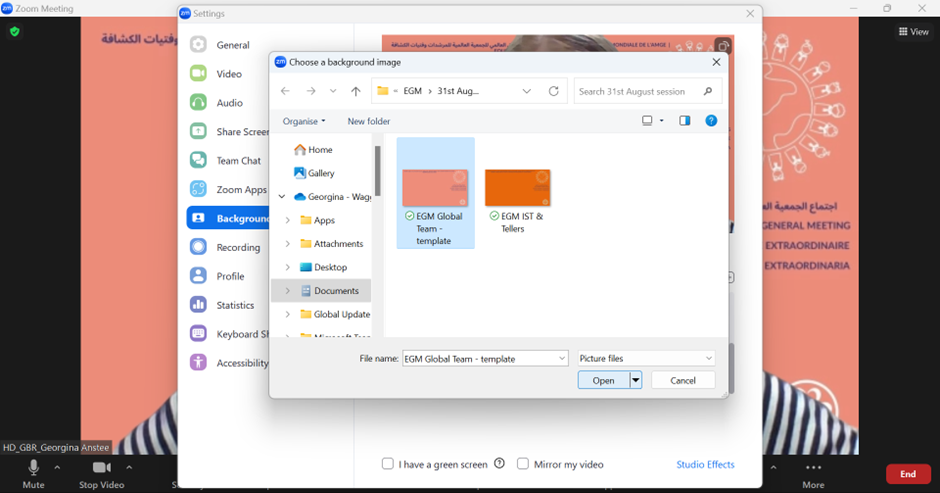This screenshot has width=940, height=493.
Task: Expand the Attachments folder node
Action: click(288, 244)
